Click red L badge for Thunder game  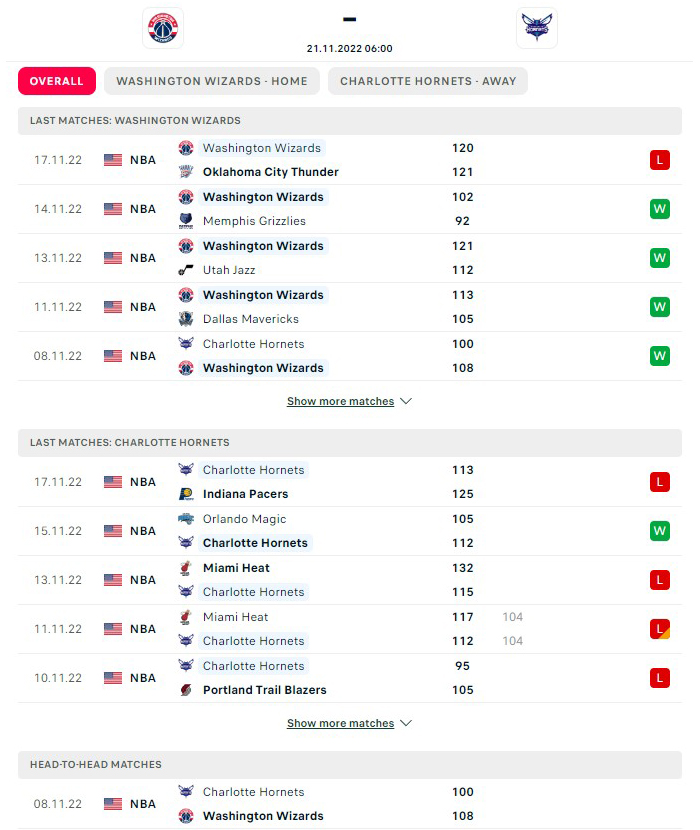click(x=660, y=160)
